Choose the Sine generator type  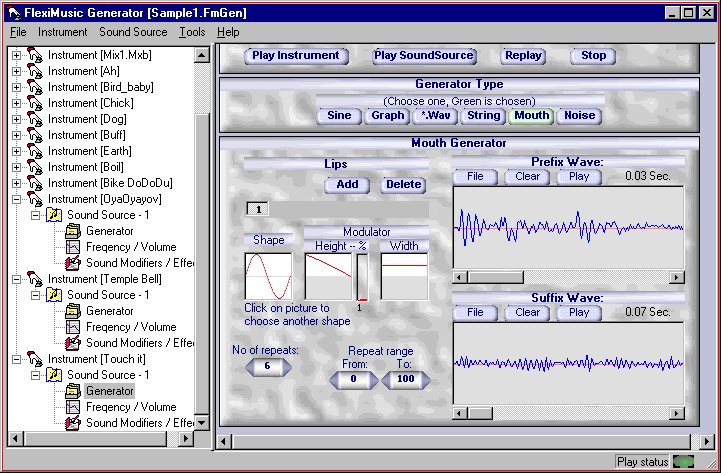[339, 116]
